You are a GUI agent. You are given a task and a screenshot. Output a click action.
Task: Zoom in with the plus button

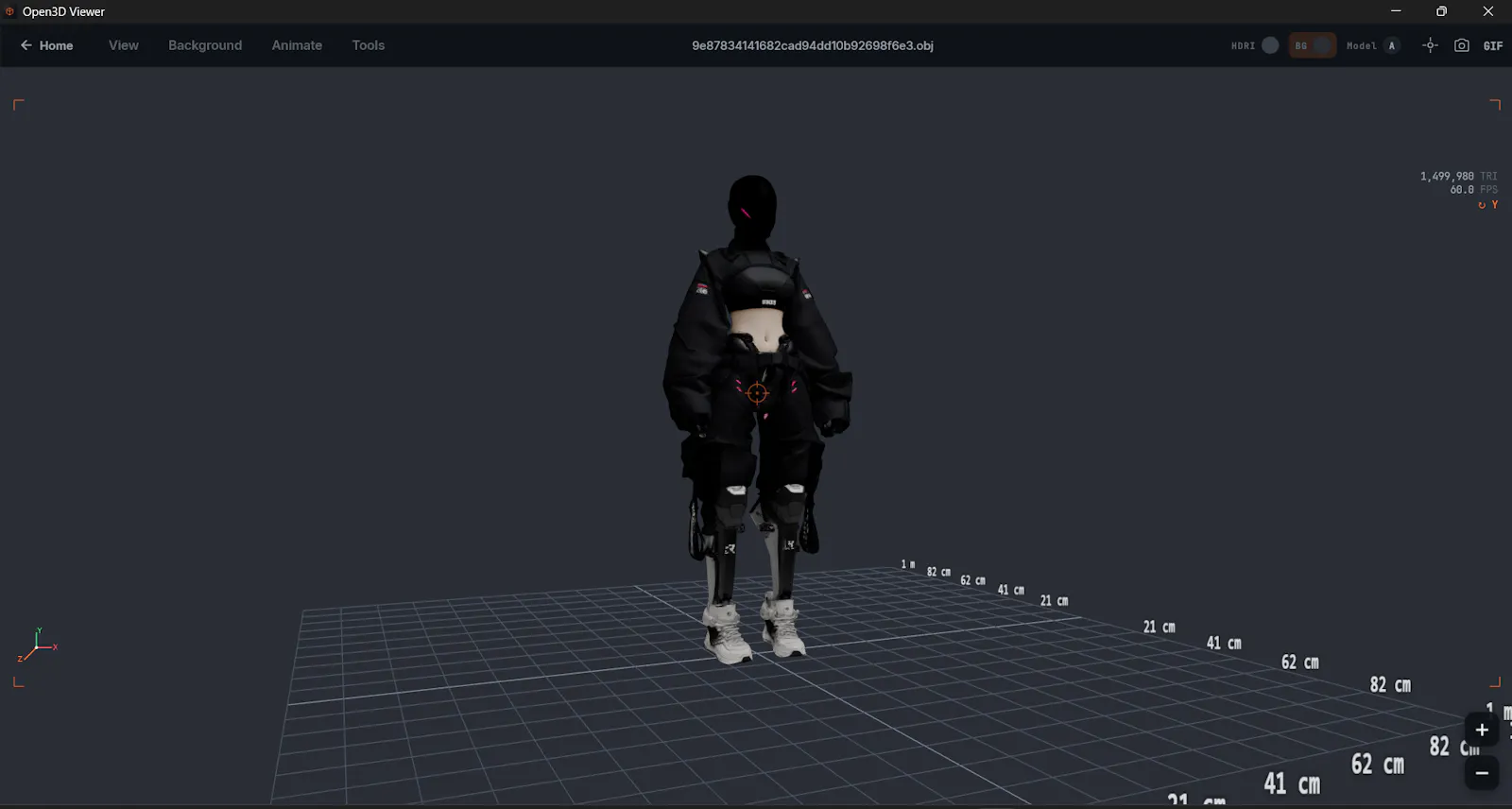tap(1482, 730)
